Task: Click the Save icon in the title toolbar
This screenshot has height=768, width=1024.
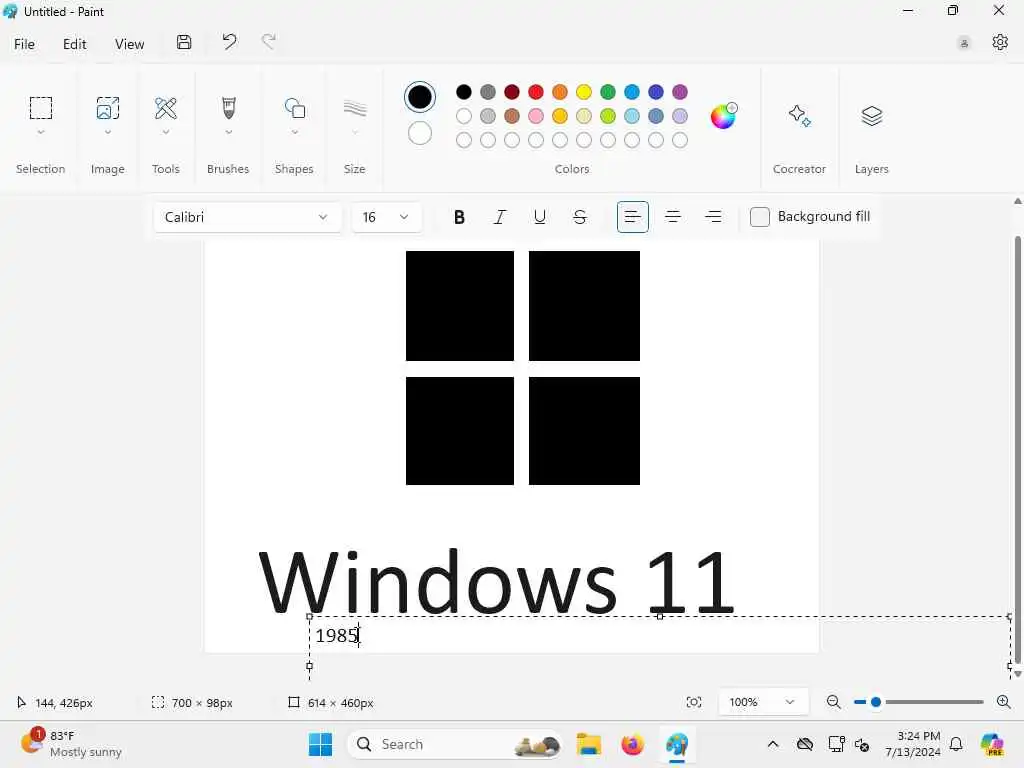Action: point(184,42)
